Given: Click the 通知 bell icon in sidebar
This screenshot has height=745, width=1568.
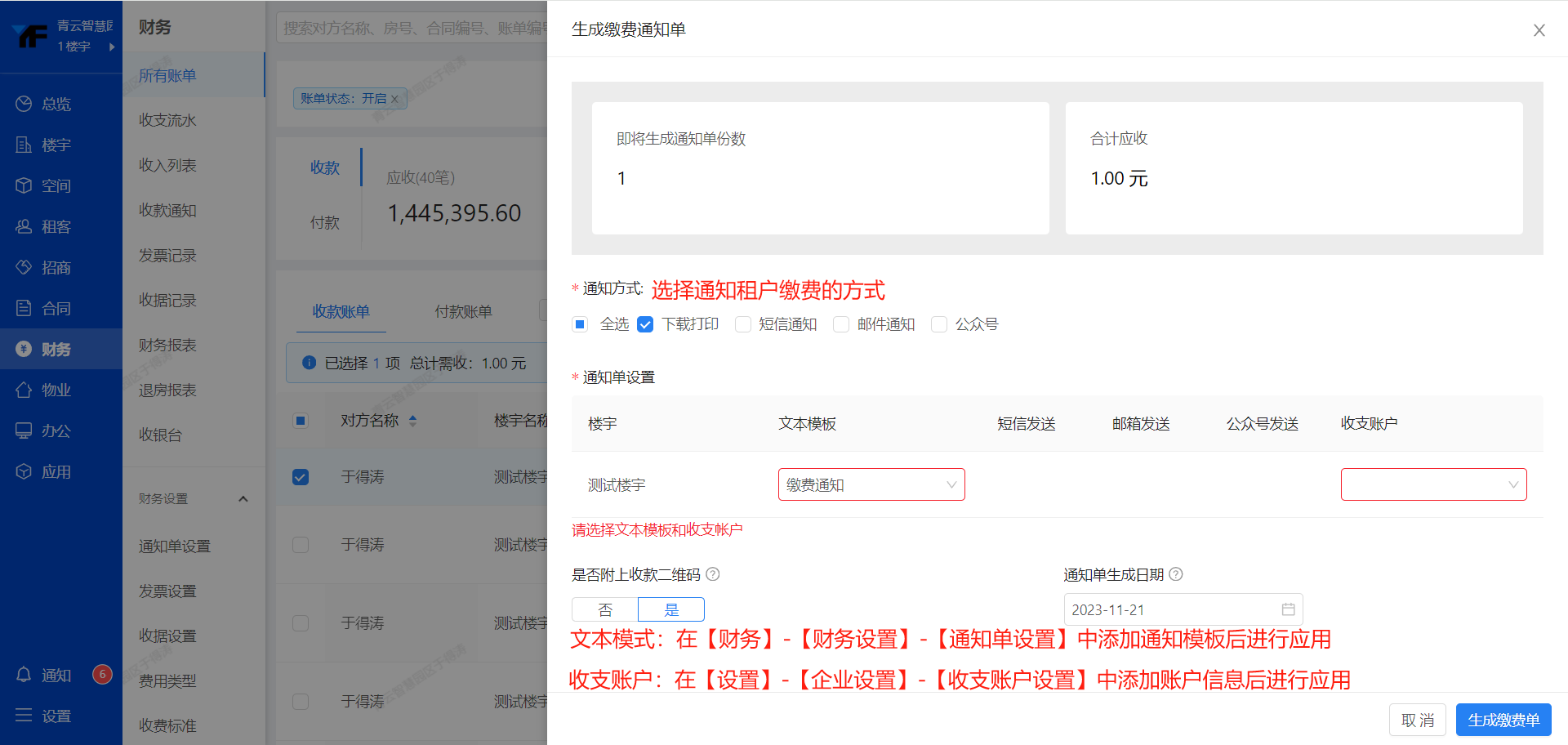Looking at the screenshot, I should [24, 675].
